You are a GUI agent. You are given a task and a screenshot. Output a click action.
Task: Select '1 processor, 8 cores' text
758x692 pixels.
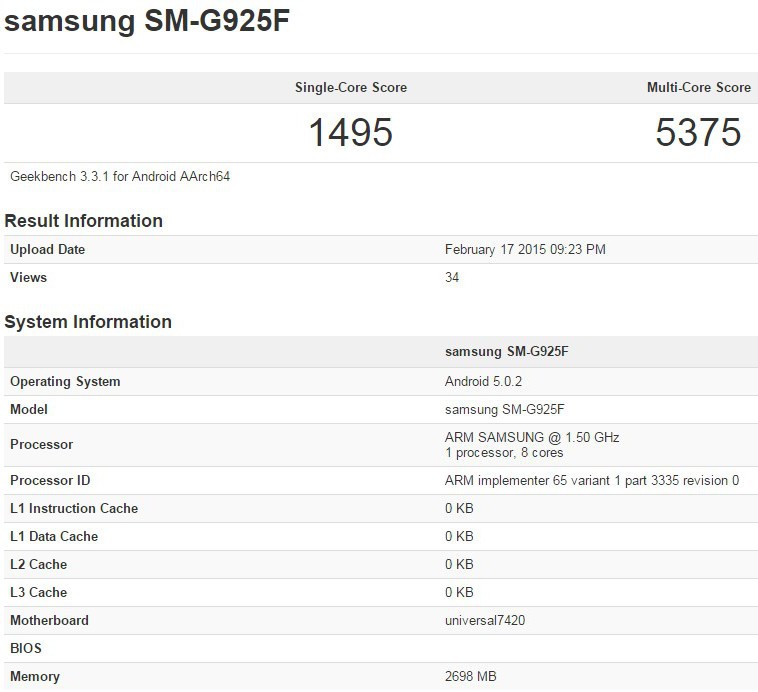point(504,453)
